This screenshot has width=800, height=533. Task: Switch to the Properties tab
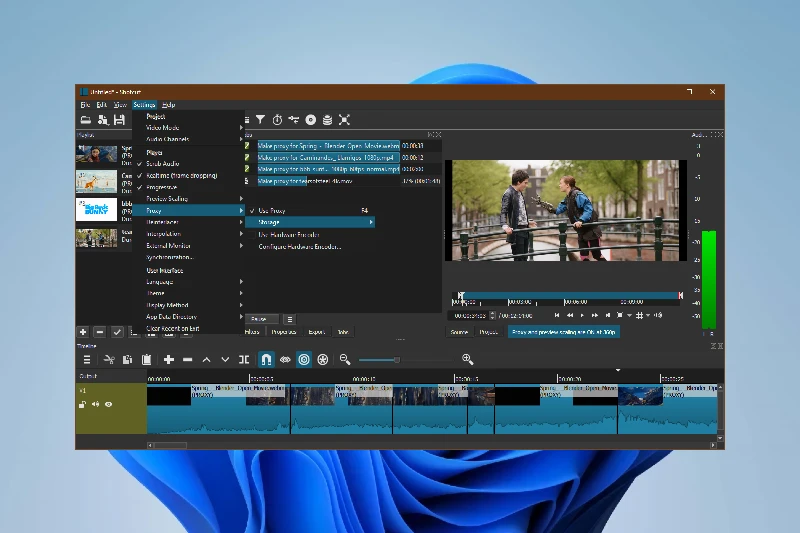[283, 332]
